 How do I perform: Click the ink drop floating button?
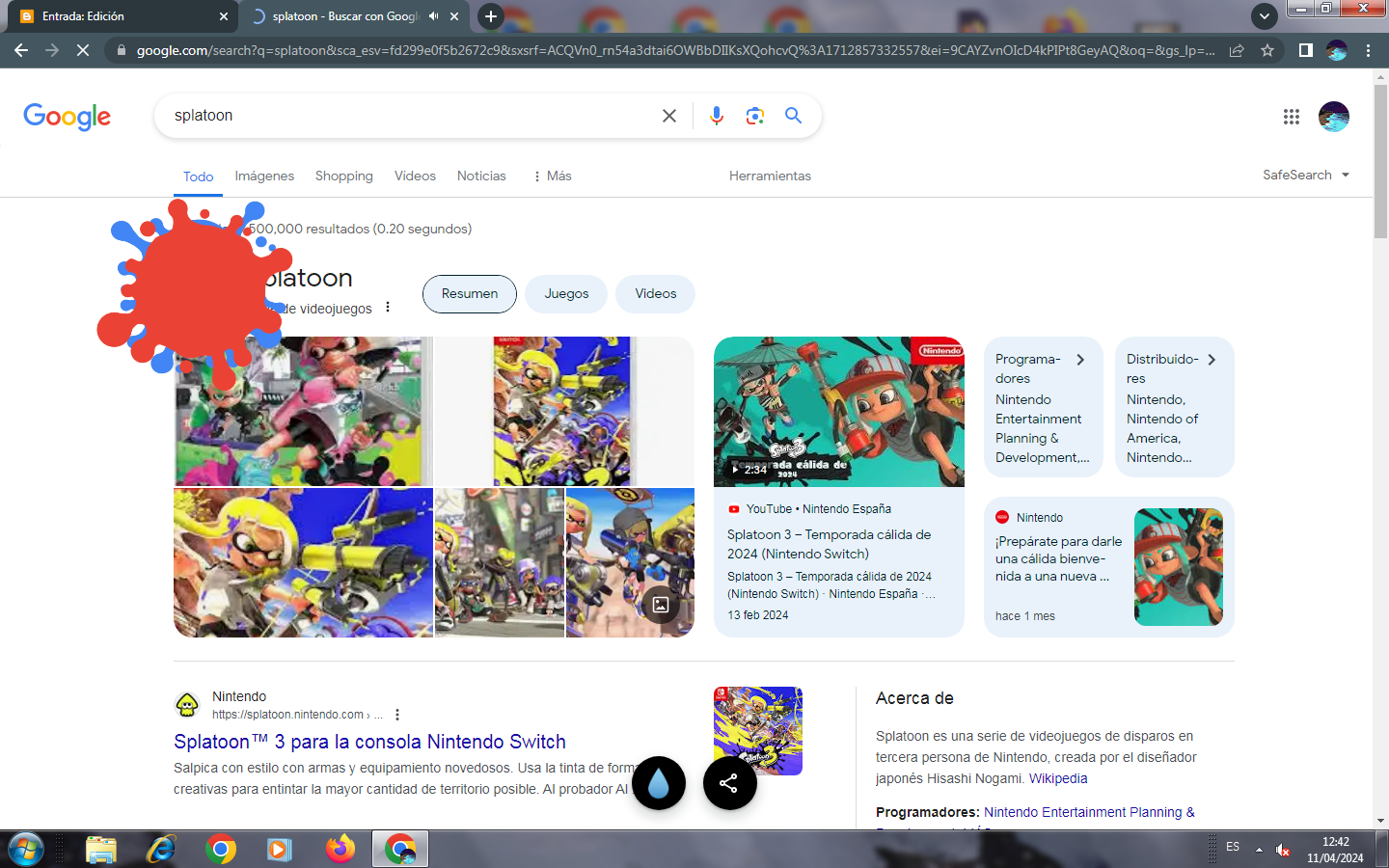pyautogui.click(x=659, y=783)
